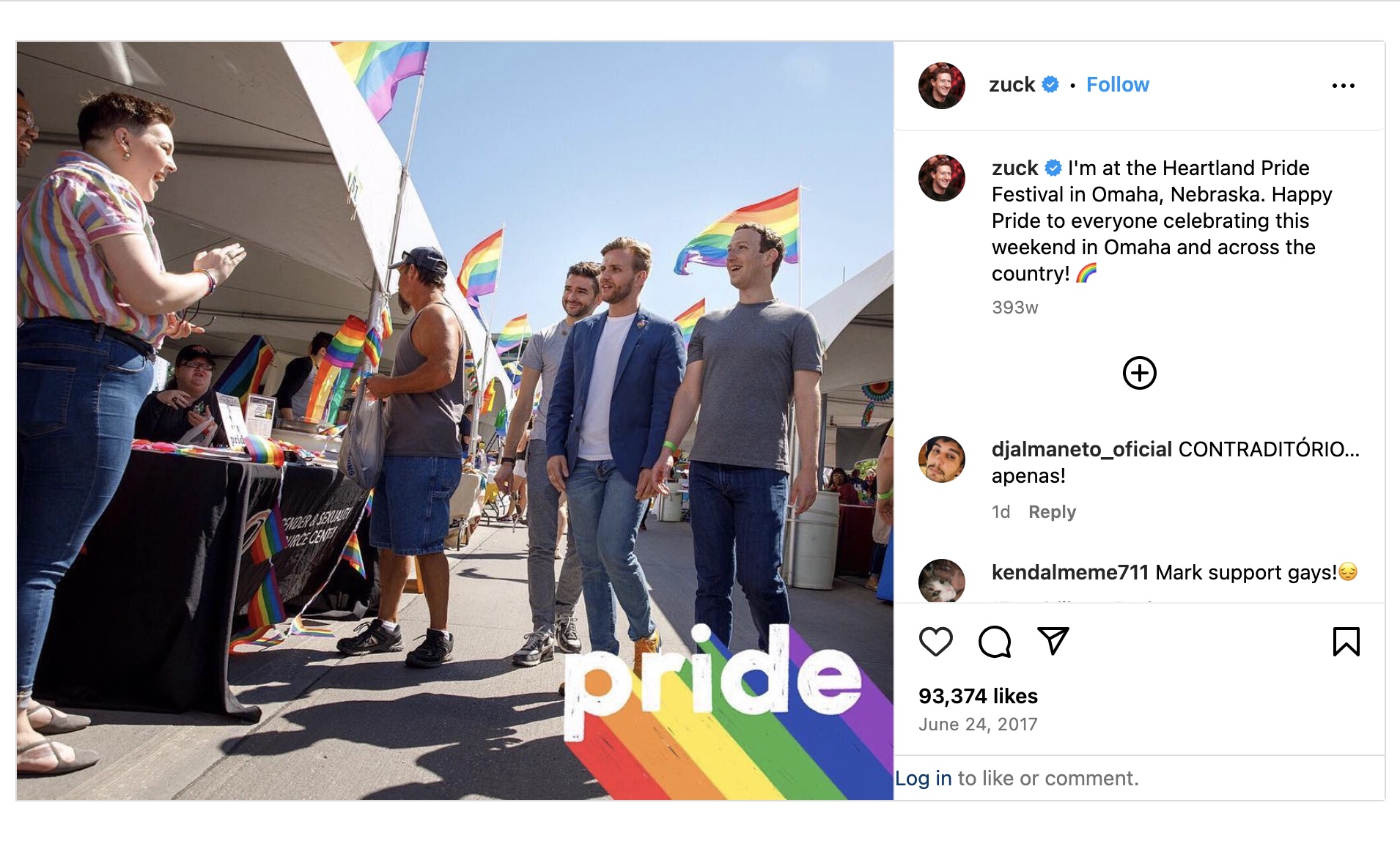View the 93,374 likes list
Viewport: 1400px width, 841px height.
pos(978,696)
